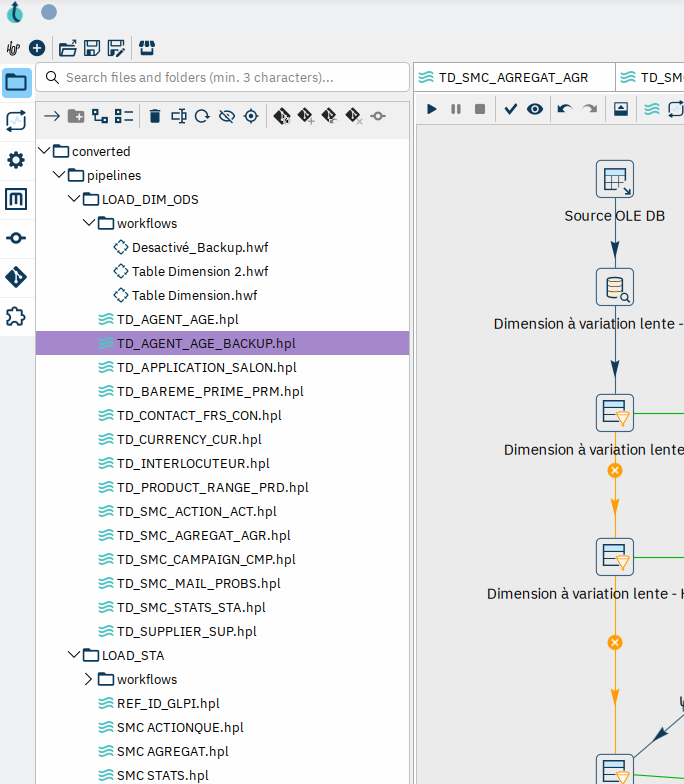The height and width of the screenshot is (784, 684).
Task: Select the Source OLE DB transform
Action: tap(615, 179)
